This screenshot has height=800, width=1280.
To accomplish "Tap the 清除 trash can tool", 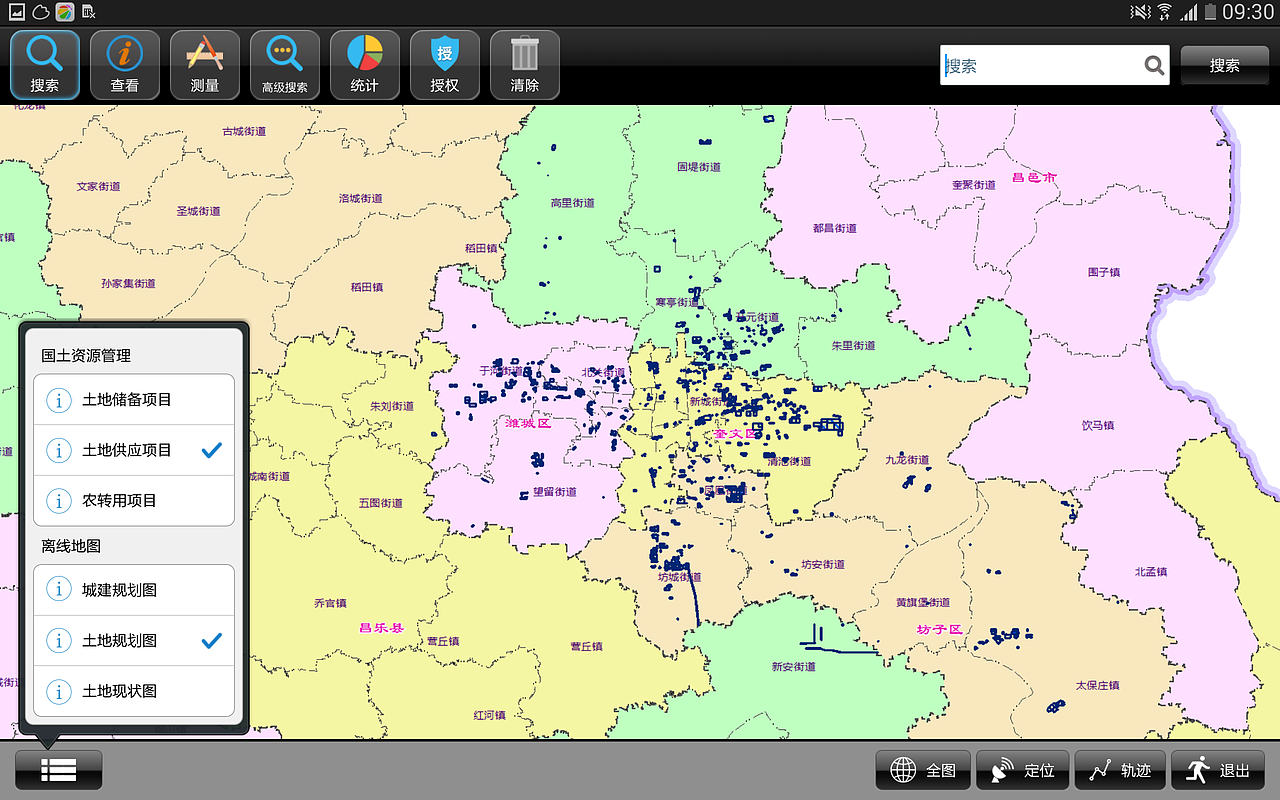I will 525,65.
